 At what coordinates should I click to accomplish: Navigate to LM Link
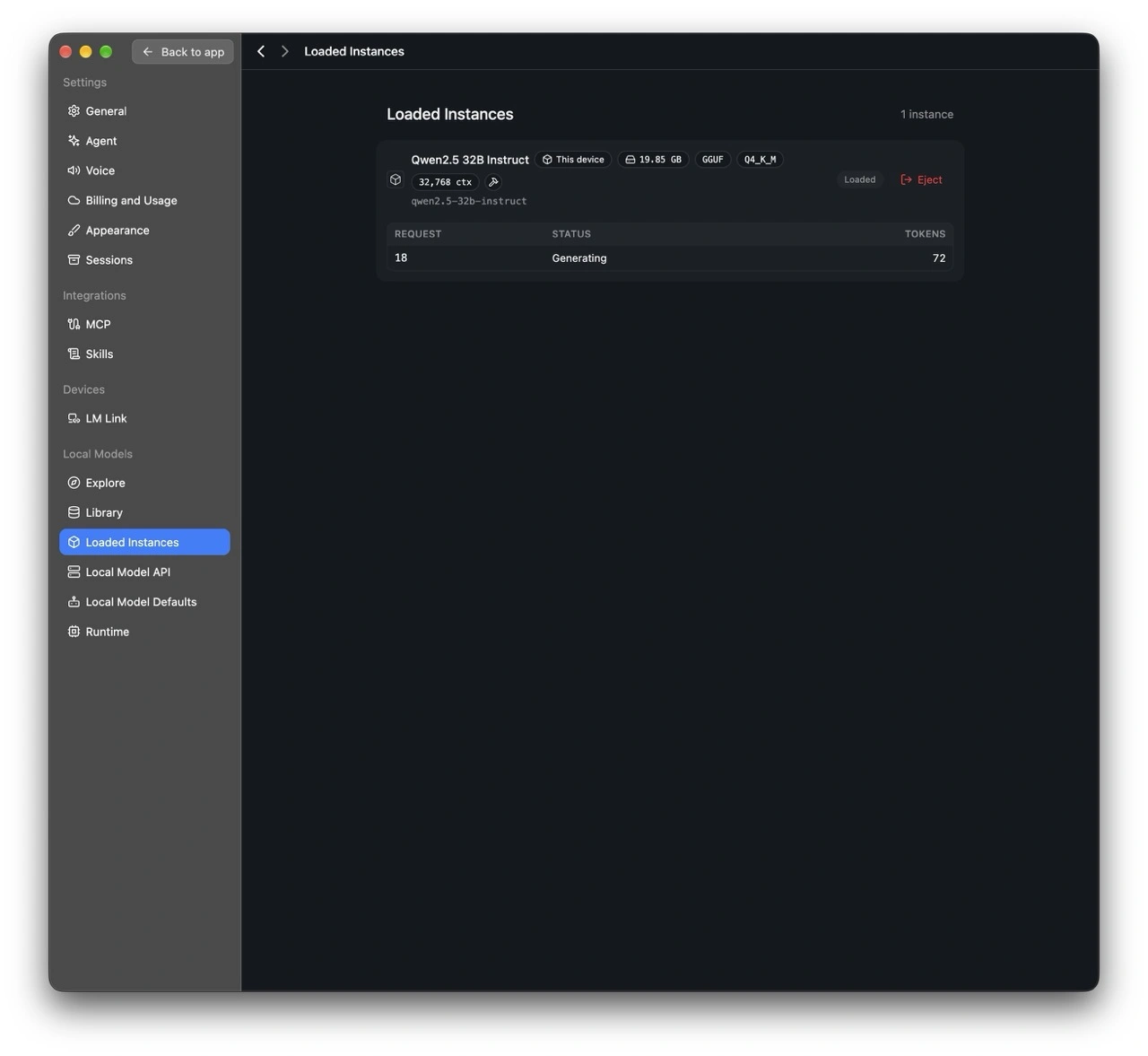click(x=144, y=419)
